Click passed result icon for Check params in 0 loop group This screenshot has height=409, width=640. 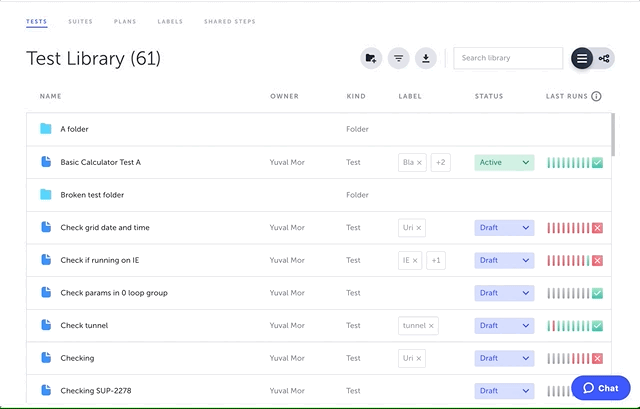pyautogui.click(x=598, y=293)
